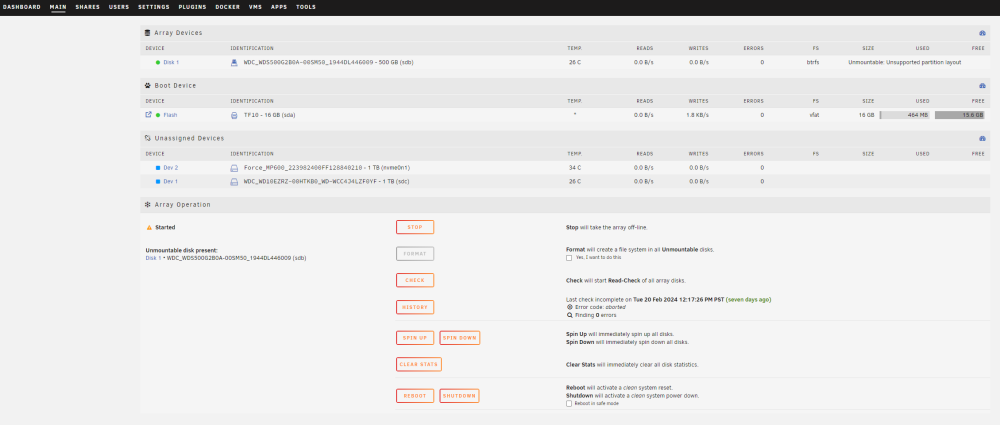Click the Format button
Image resolution: width=1000 pixels, height=425 pixels.
pos(415,254)
